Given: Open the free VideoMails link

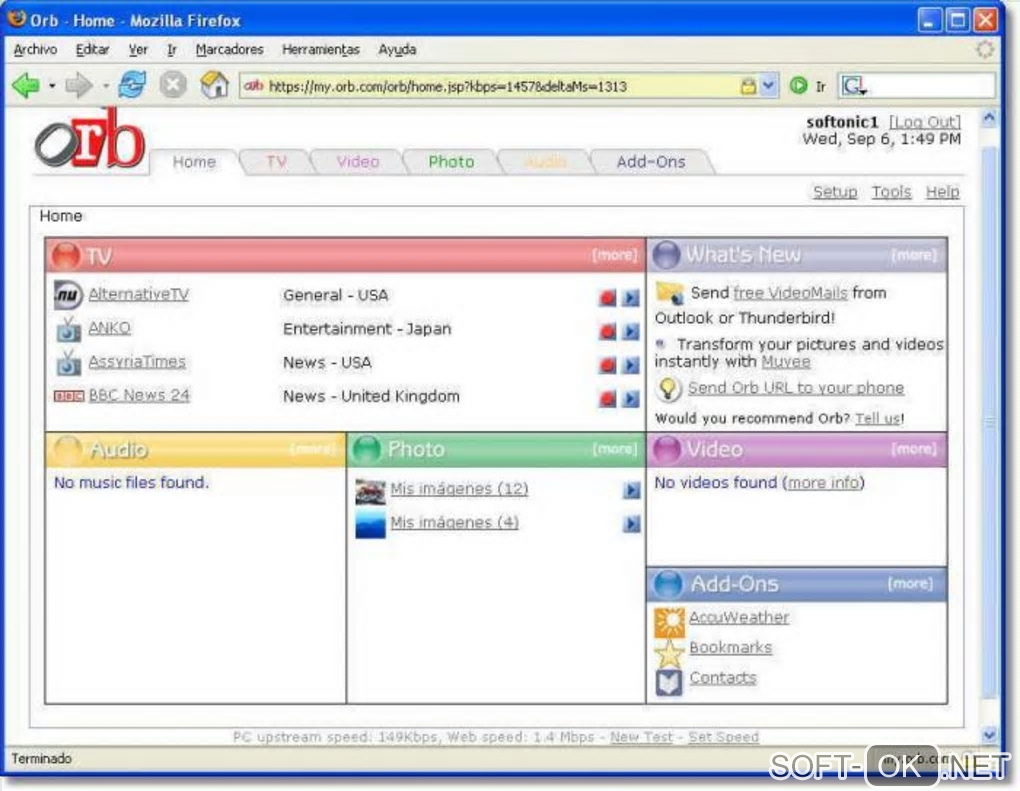Looking at the screenshot, I should (790, 293).
